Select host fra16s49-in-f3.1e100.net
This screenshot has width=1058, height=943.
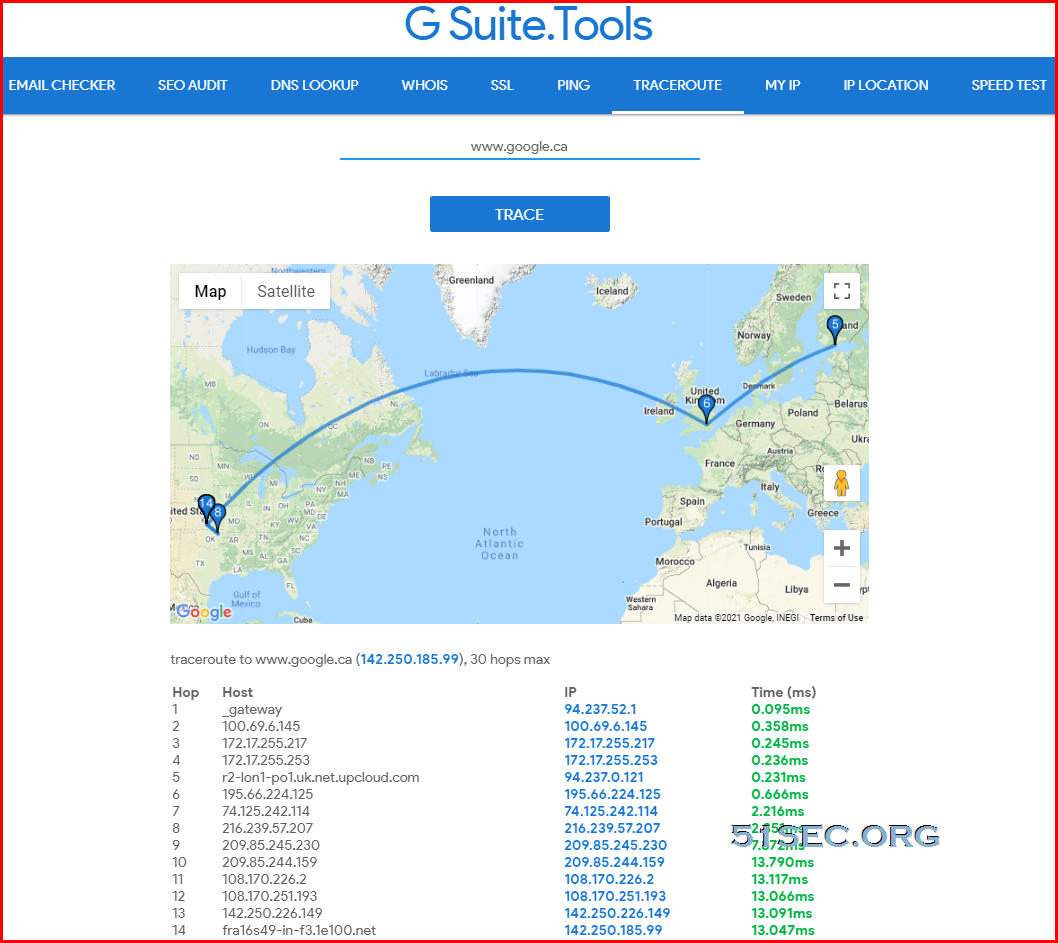(x=299, y=930)
